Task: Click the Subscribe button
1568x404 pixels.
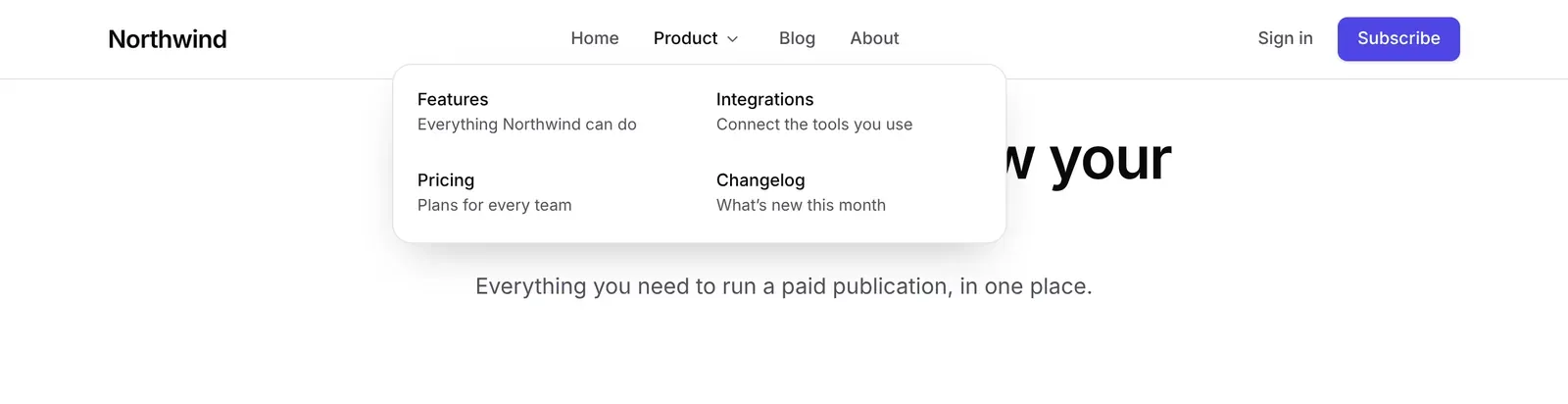Action: pos(1398,39)
